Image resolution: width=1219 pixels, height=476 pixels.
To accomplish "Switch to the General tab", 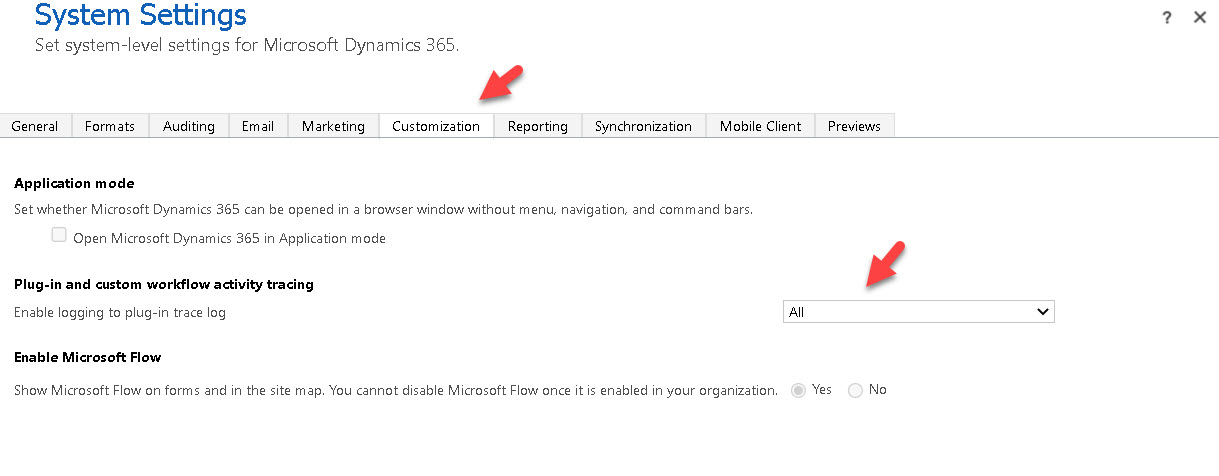I will (35, 126).
